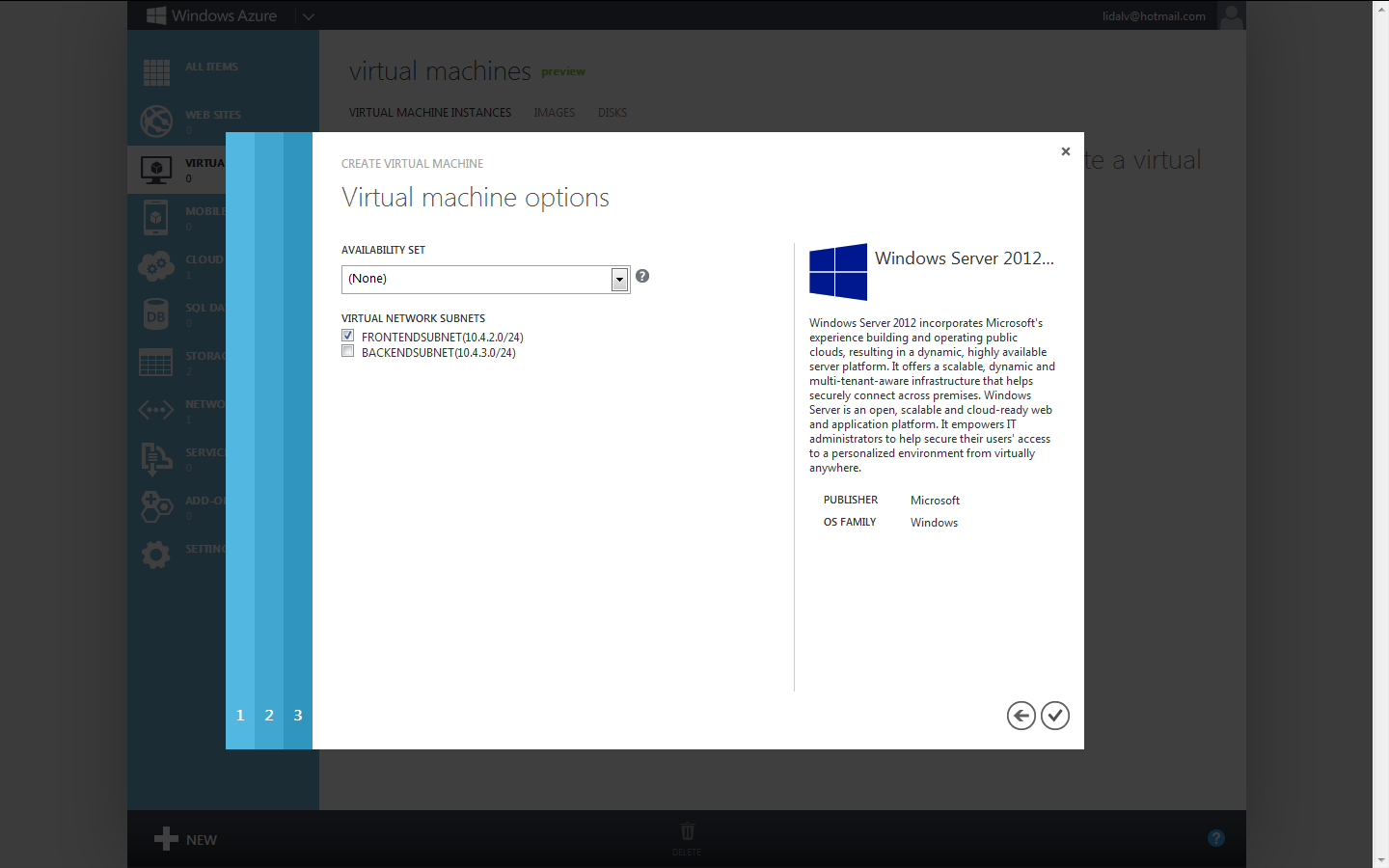Open account lidalv@hotmail.com menu
The height and width of the screenshot is (868, 1389).
tap(1154, 16)
